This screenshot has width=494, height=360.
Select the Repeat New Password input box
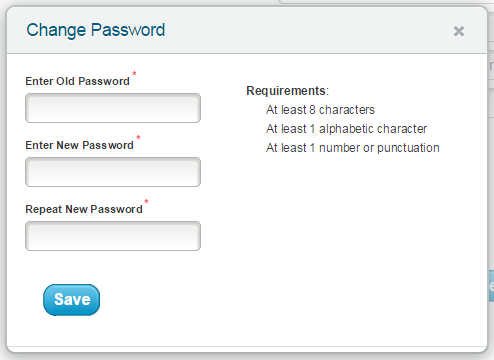[x=113, y=236]
